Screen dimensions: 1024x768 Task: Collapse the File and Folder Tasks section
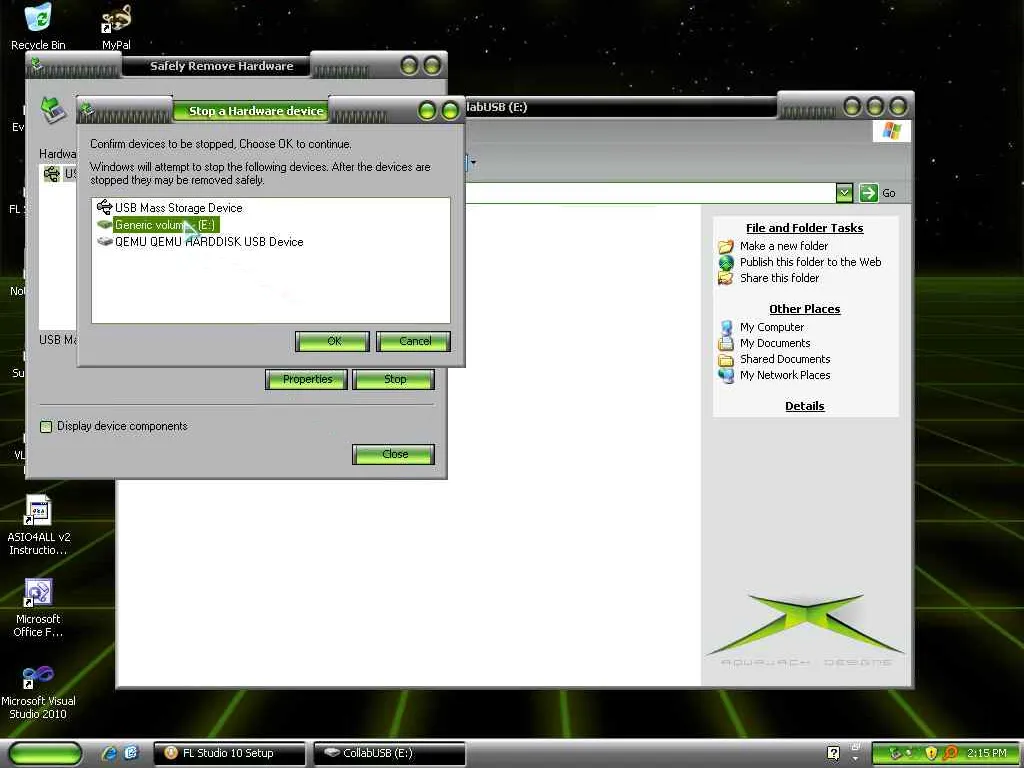pos(805,228)
